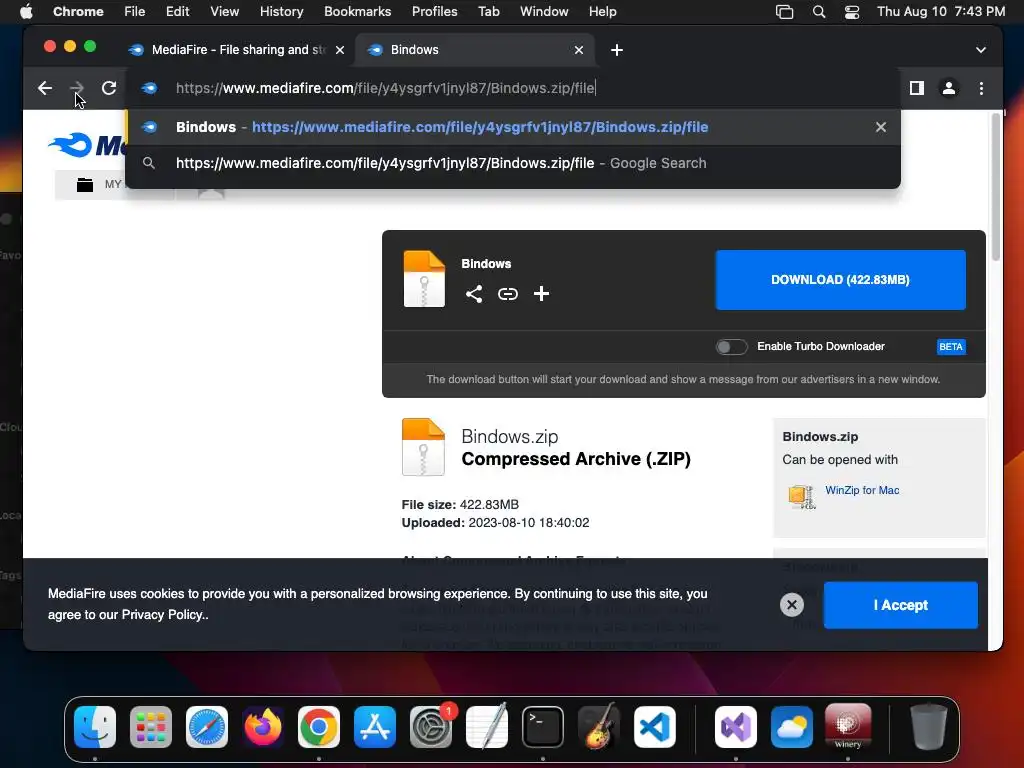The width and height of the screenshot is (1024, 768).
Task: Open the Help menu
Action: [x=602, y=12]
